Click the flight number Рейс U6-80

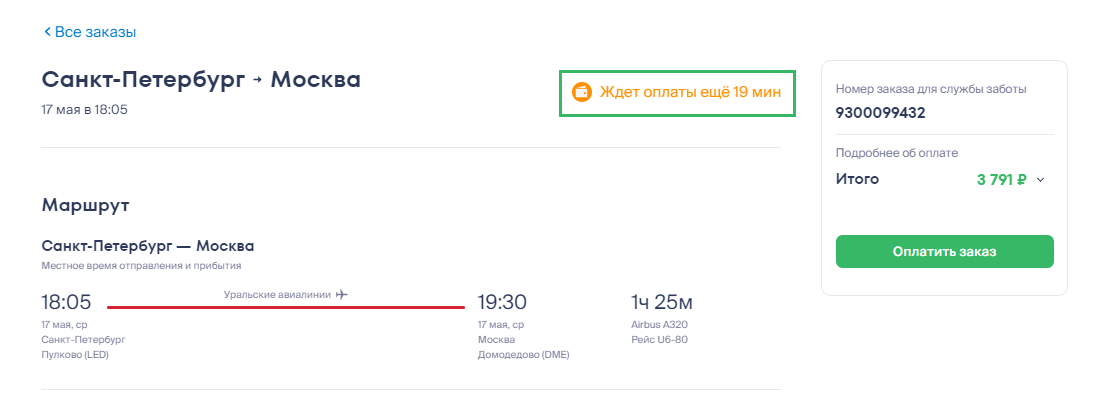(x=659, y=340)
